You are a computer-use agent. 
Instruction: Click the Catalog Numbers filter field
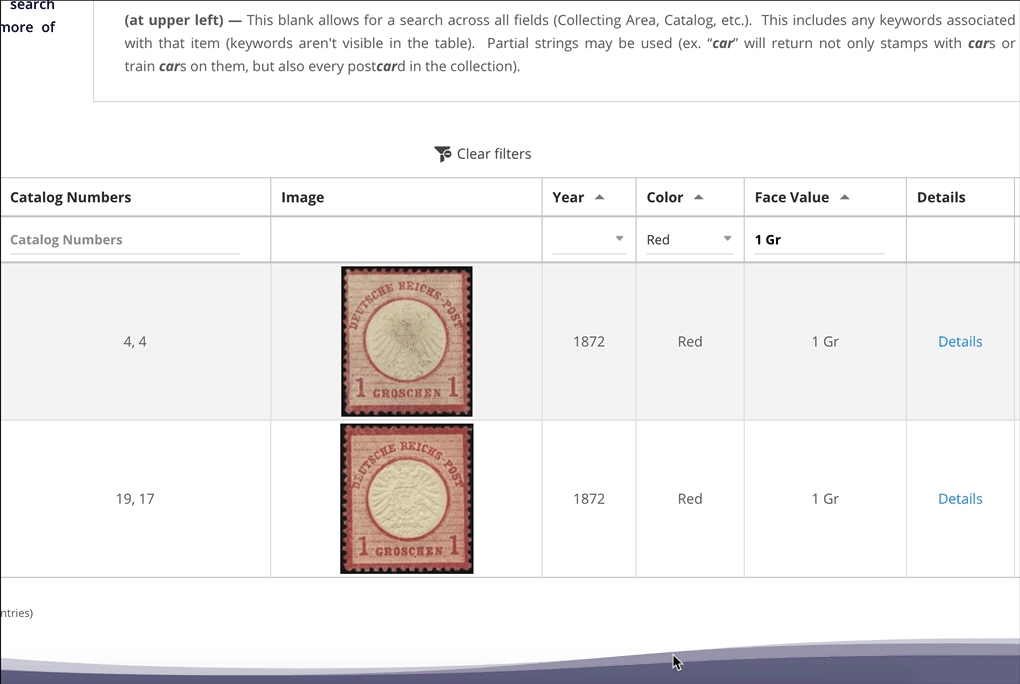click(125, 239)
